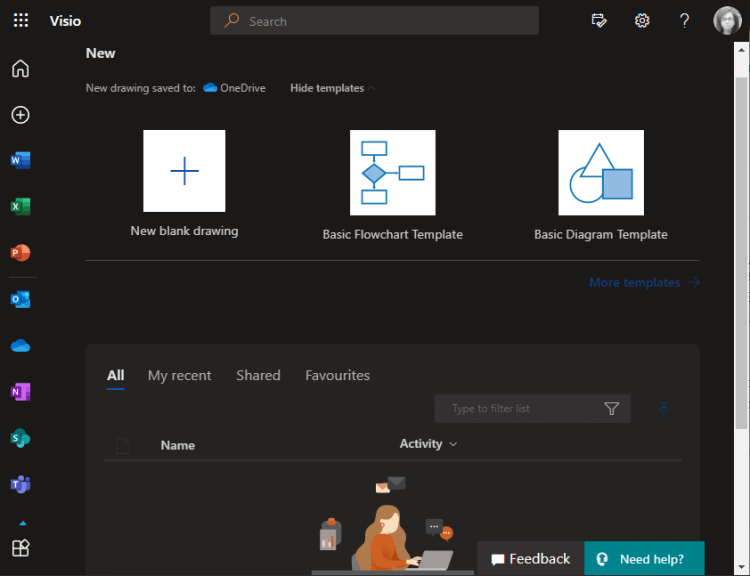Open the All apps icon in sidebar
Screen dimensions: 750x576
point(21,548)
